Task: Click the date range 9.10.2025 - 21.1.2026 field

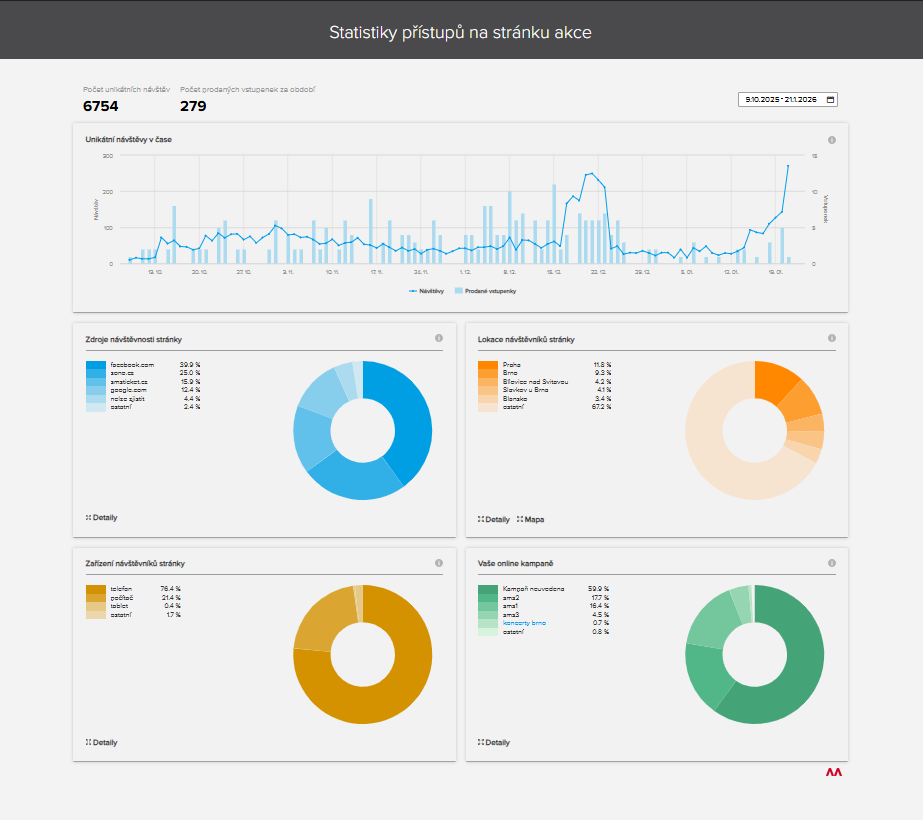Action: point(781,100)
